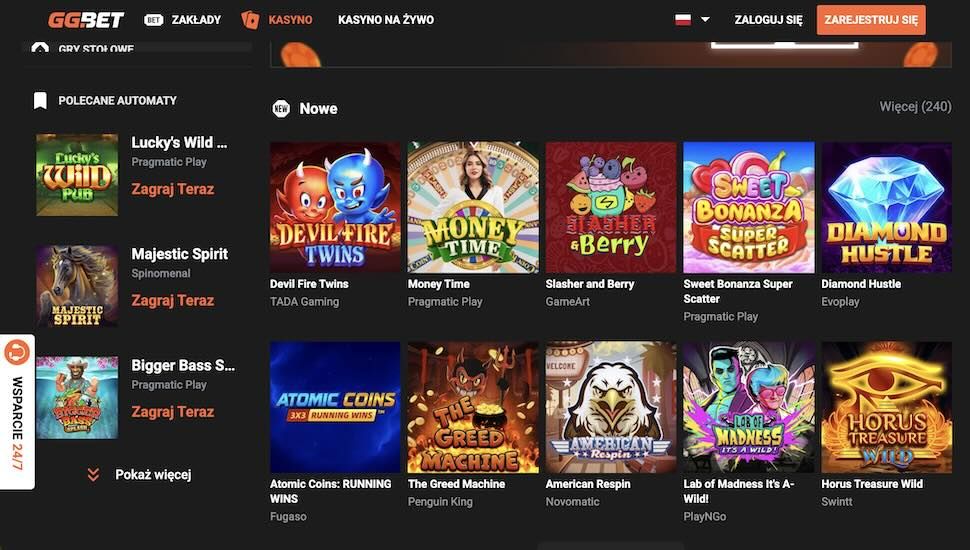Open Atomic Coins Running Wins tile
970x550 pixels.
335,407
